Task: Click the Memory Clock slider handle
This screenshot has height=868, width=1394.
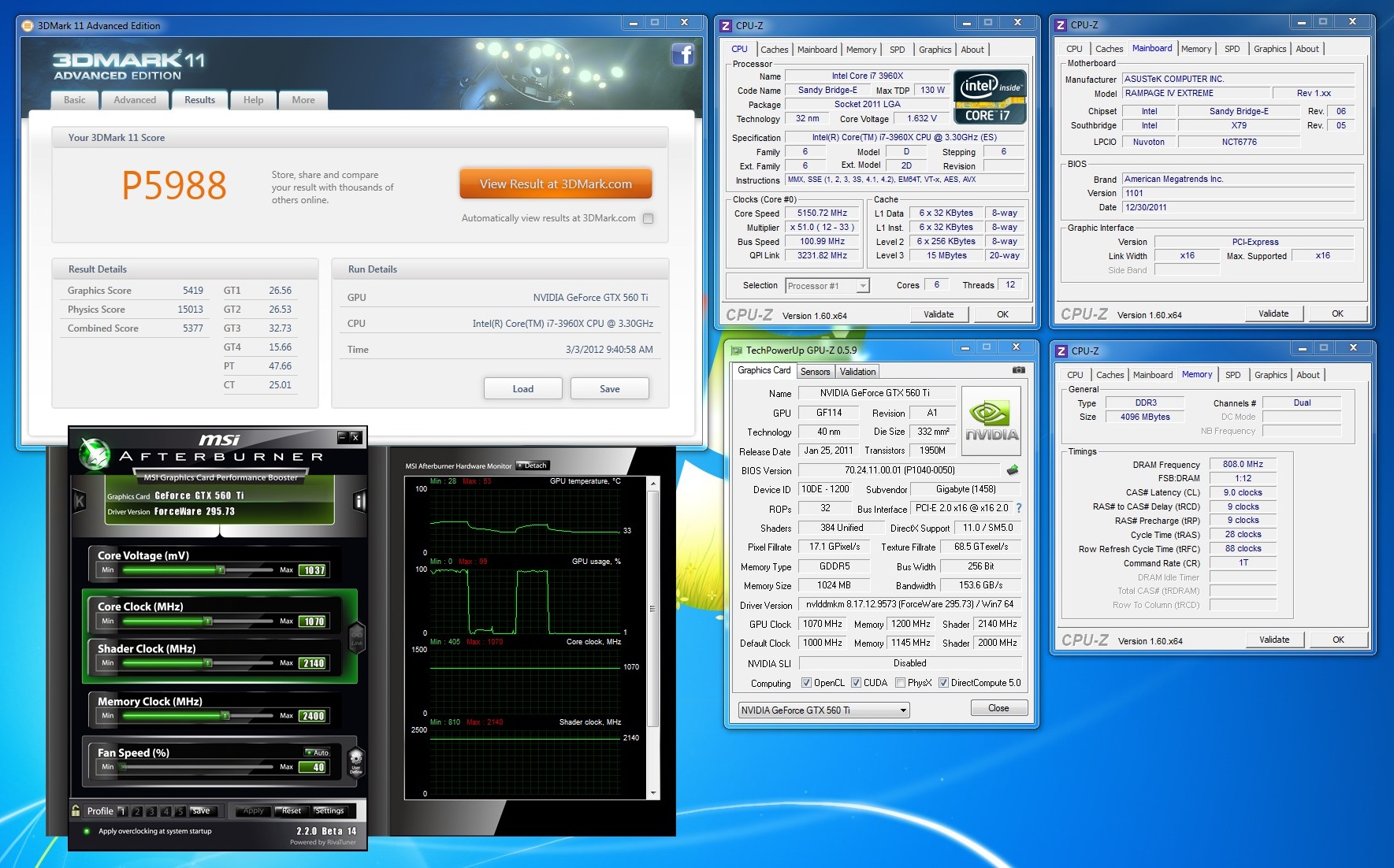Action: [225, 715]
